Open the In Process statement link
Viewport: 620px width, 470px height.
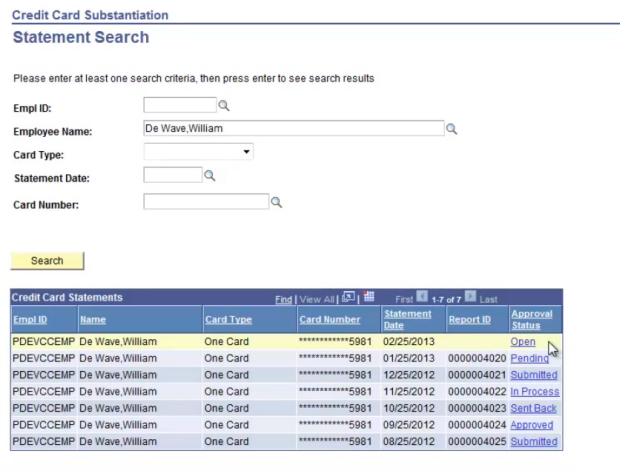534,392
